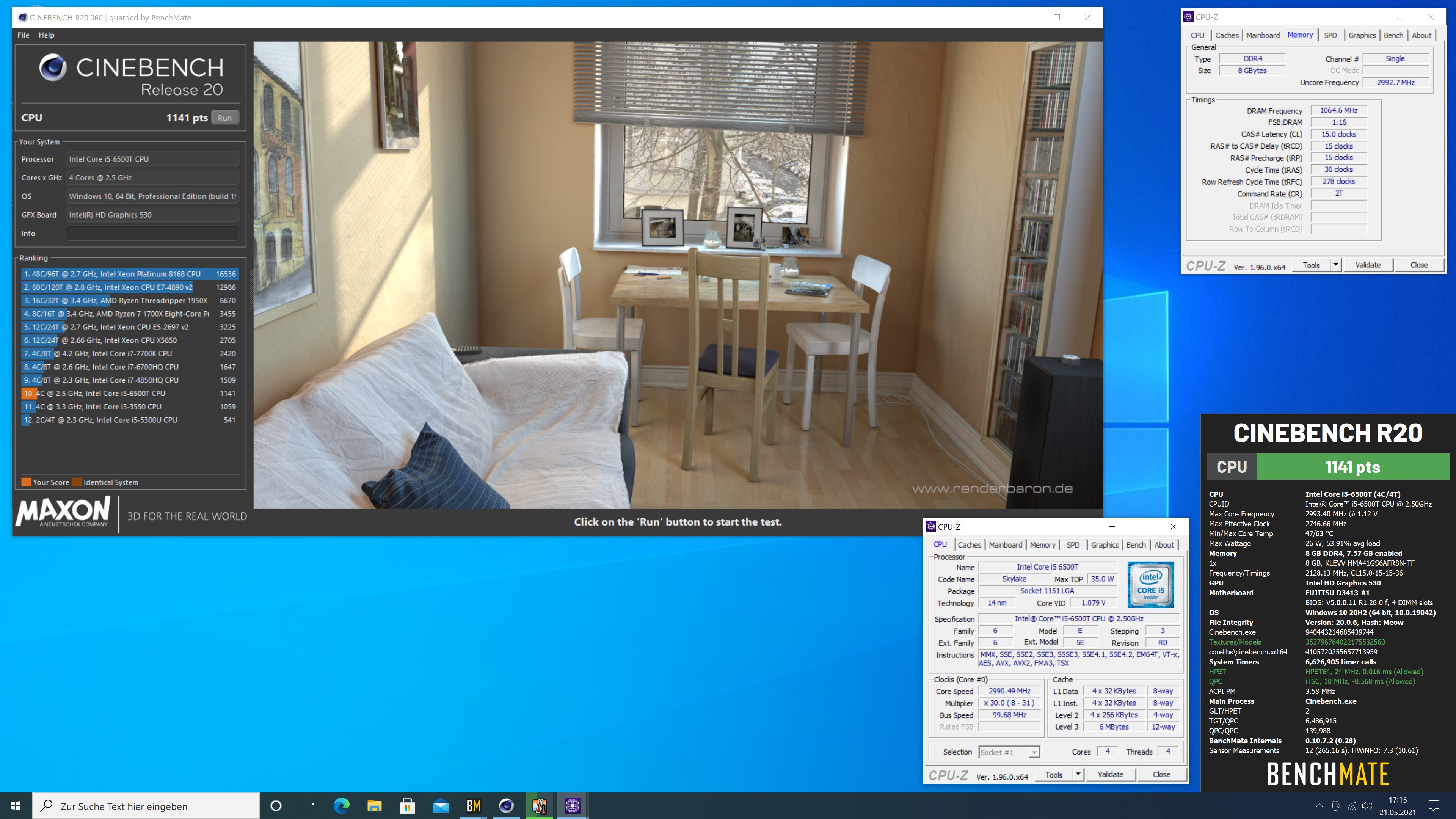This screenshot has height=819, width=1456.
Task: Open Mainboard tab in upper CPU-Z window
Action: pos(1263,35)
